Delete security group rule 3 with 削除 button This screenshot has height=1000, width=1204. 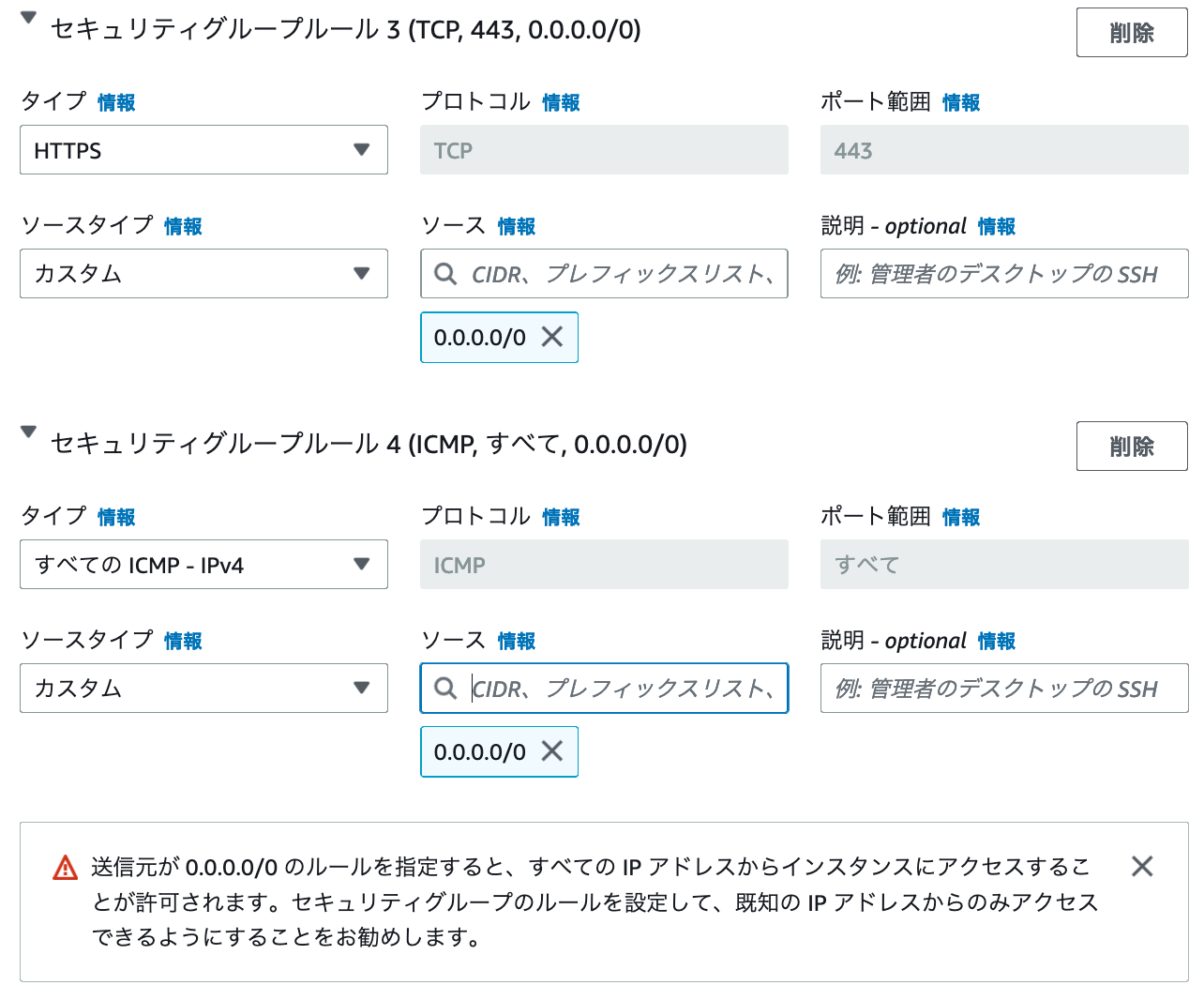1132,31
